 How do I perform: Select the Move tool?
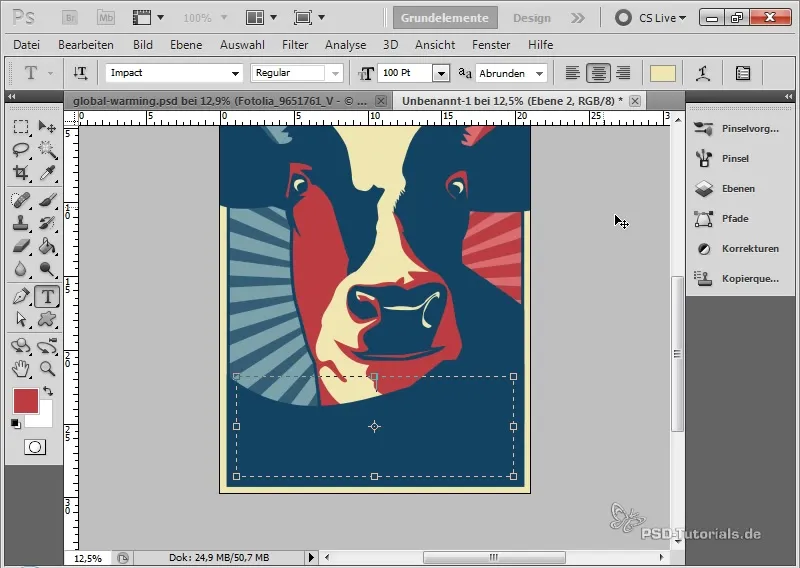pos(47,127)
